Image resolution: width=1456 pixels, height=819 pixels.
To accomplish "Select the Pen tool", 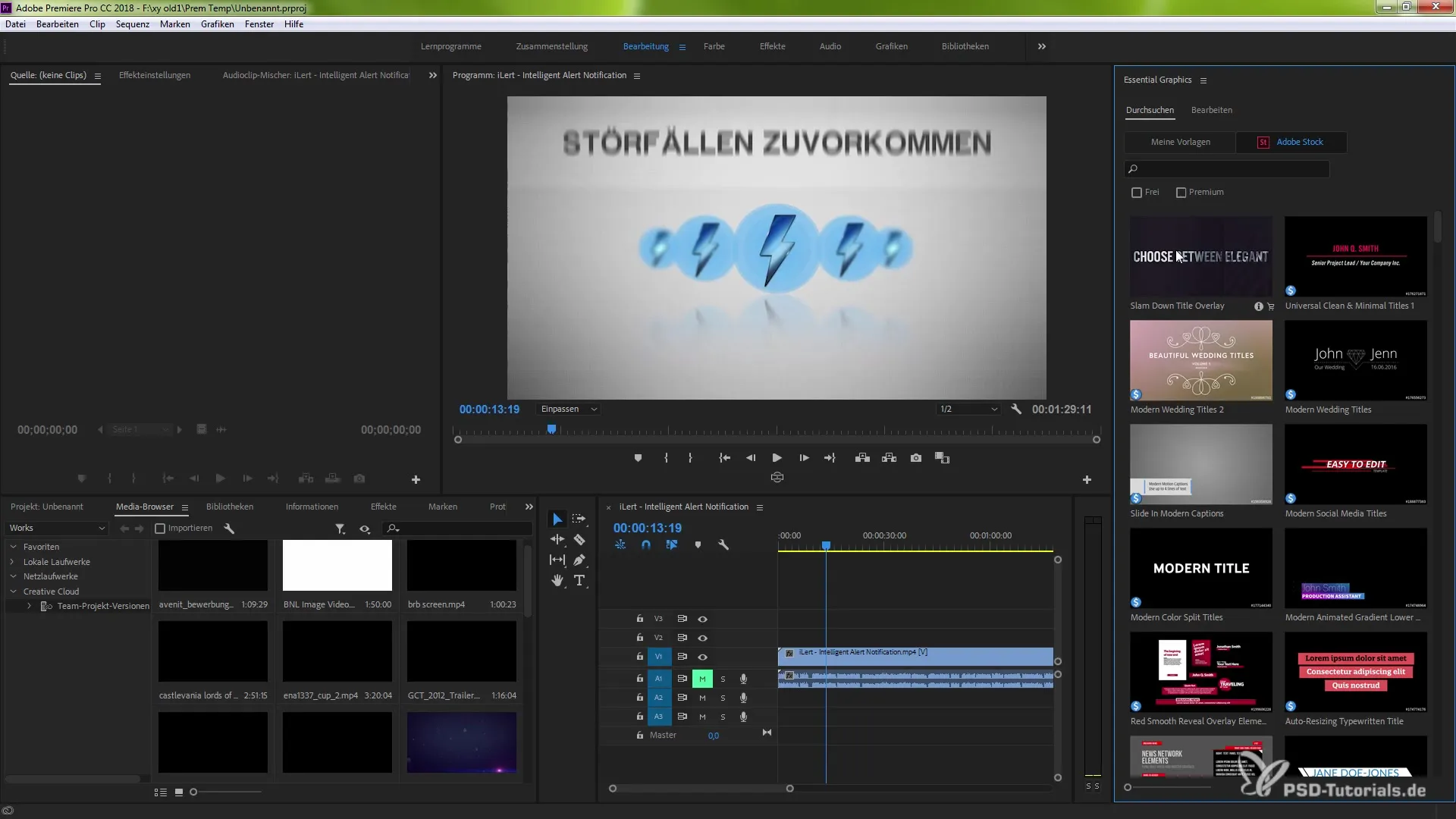I will pyautogui.click(x=579, y=560).
